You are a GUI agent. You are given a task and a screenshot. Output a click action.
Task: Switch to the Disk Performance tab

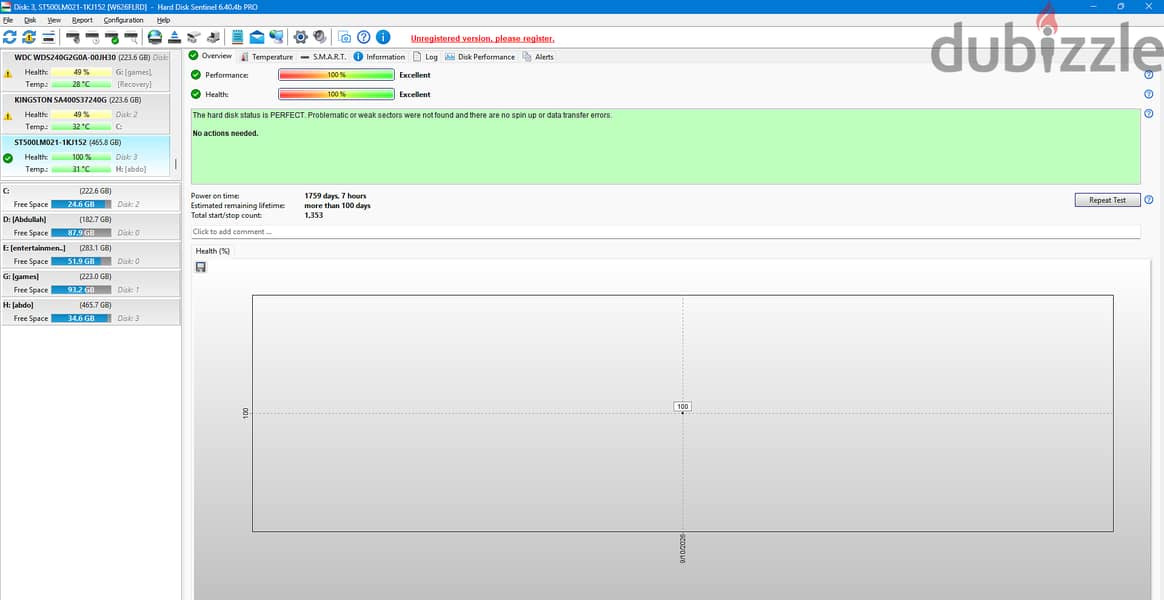coord(480,56)
